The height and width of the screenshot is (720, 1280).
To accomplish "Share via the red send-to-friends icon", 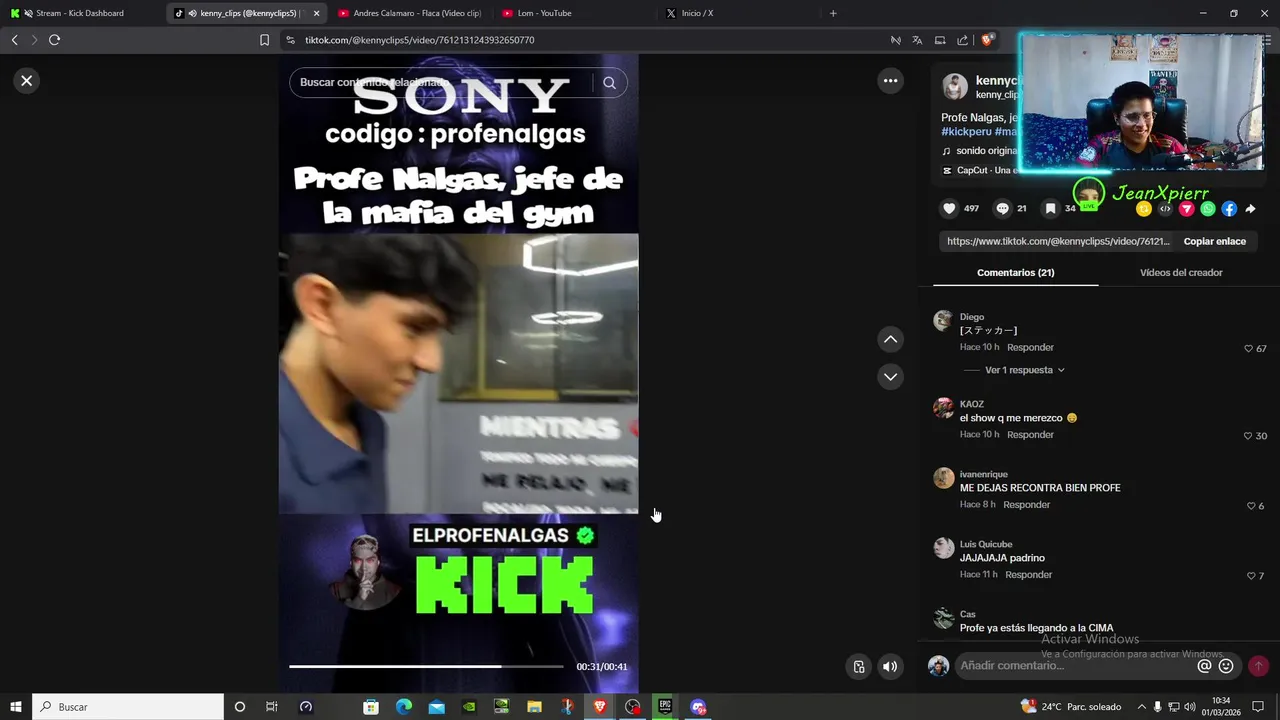I will (1186, 209).
